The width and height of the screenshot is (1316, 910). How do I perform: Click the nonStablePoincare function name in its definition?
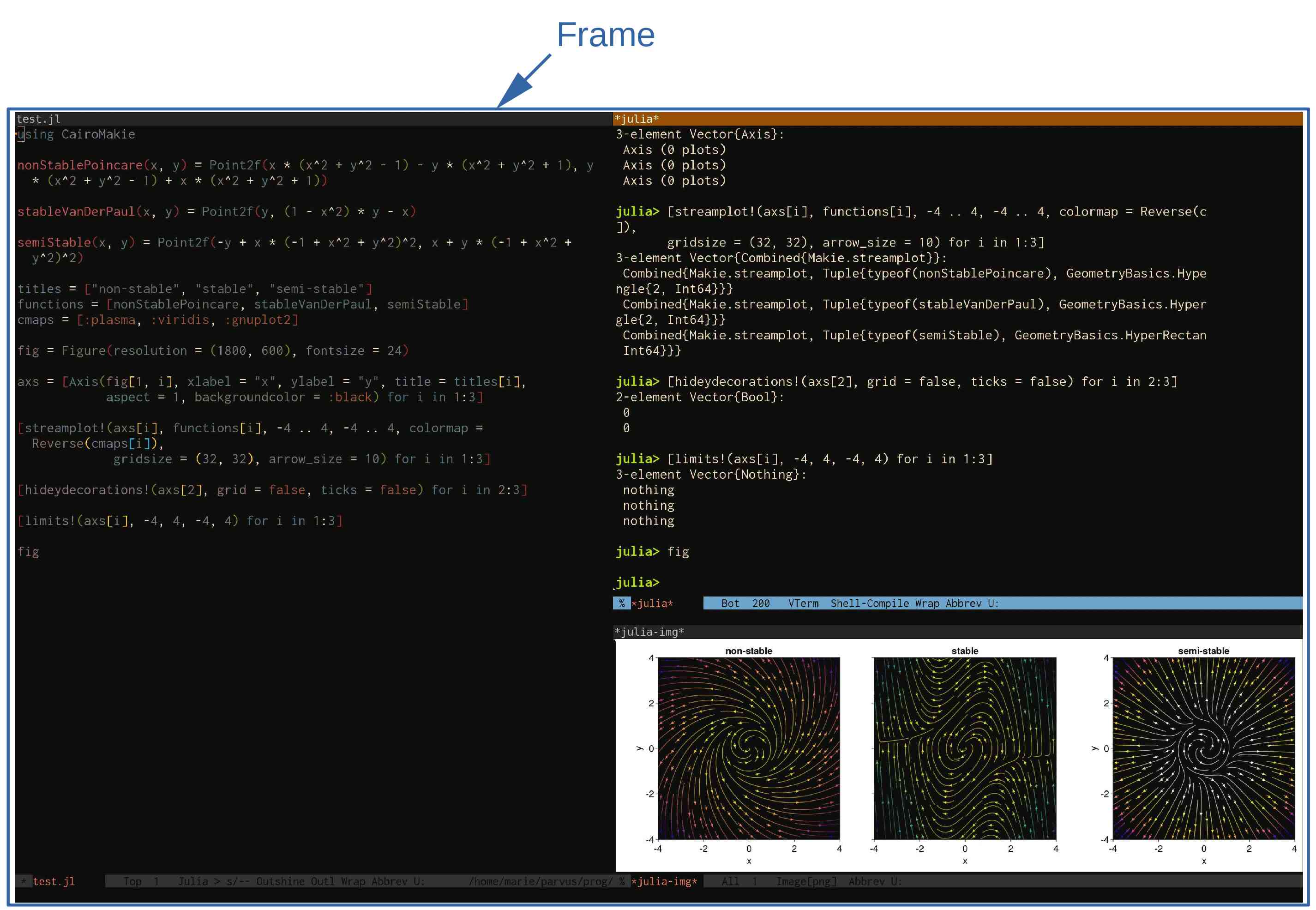pos(80,165)
